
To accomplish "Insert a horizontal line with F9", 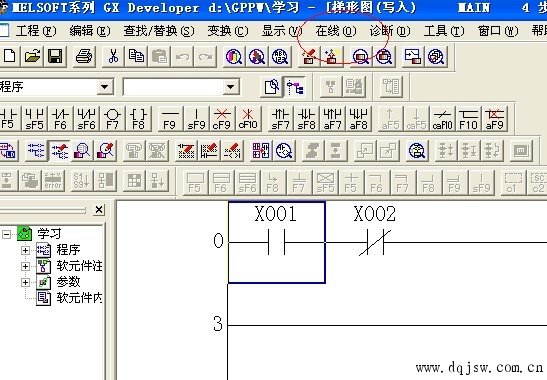I will point(170,119).
